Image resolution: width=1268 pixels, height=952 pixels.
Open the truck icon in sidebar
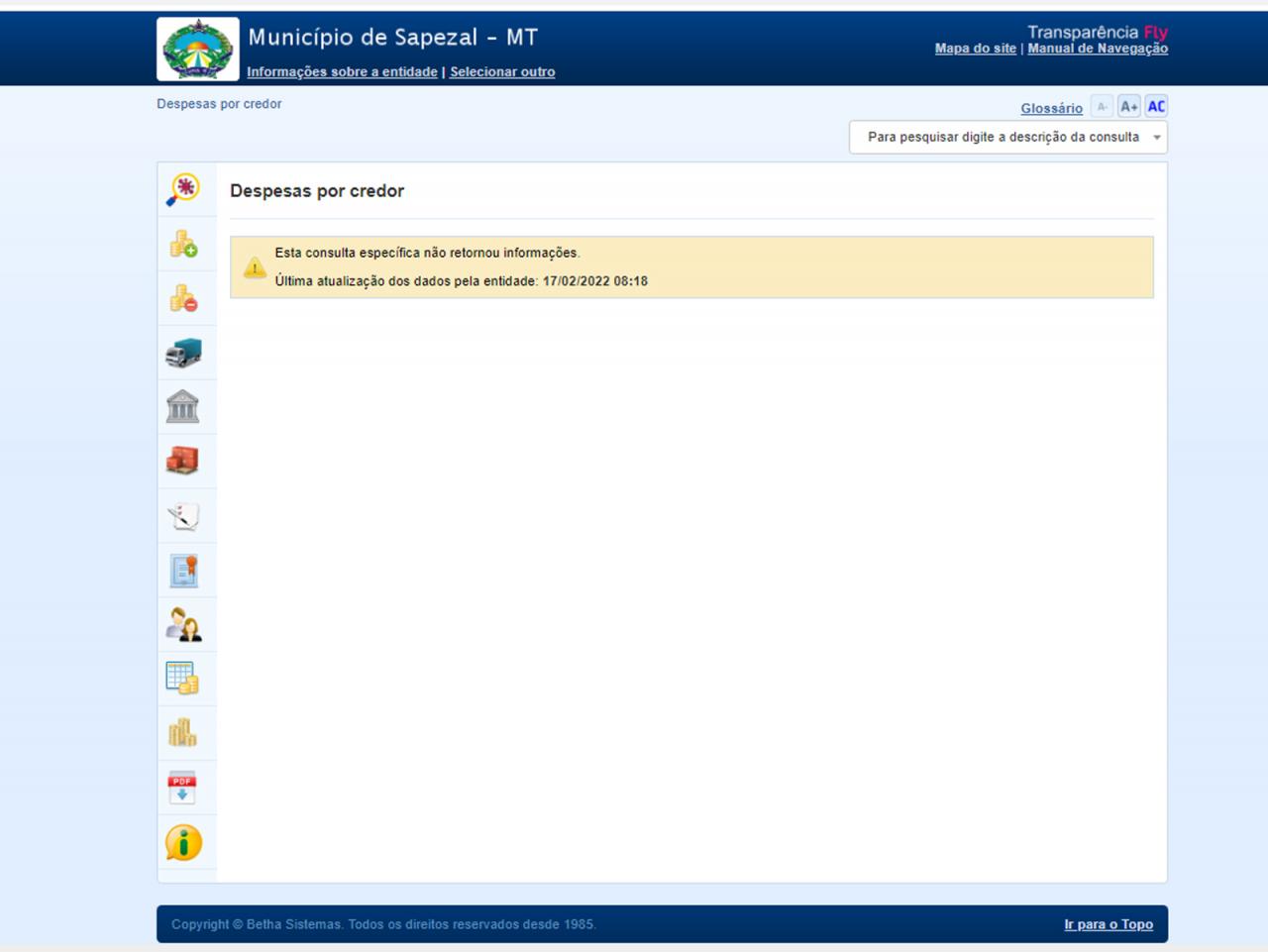[x=183, y=353]
